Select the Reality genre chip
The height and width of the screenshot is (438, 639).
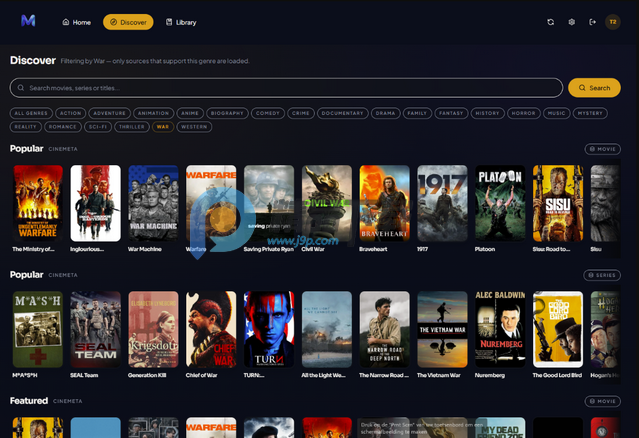click(25, 127)
